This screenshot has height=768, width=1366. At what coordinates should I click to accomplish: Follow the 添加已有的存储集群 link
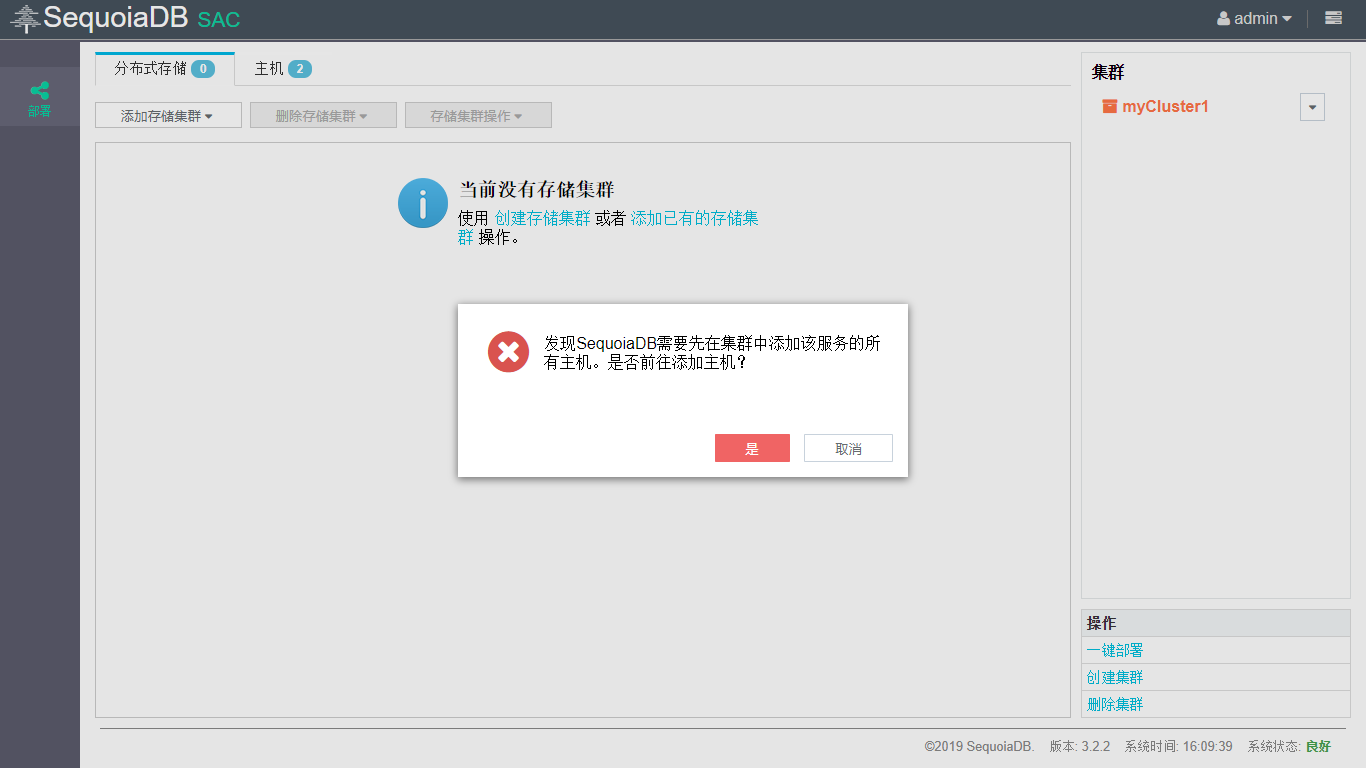point(694,218)
